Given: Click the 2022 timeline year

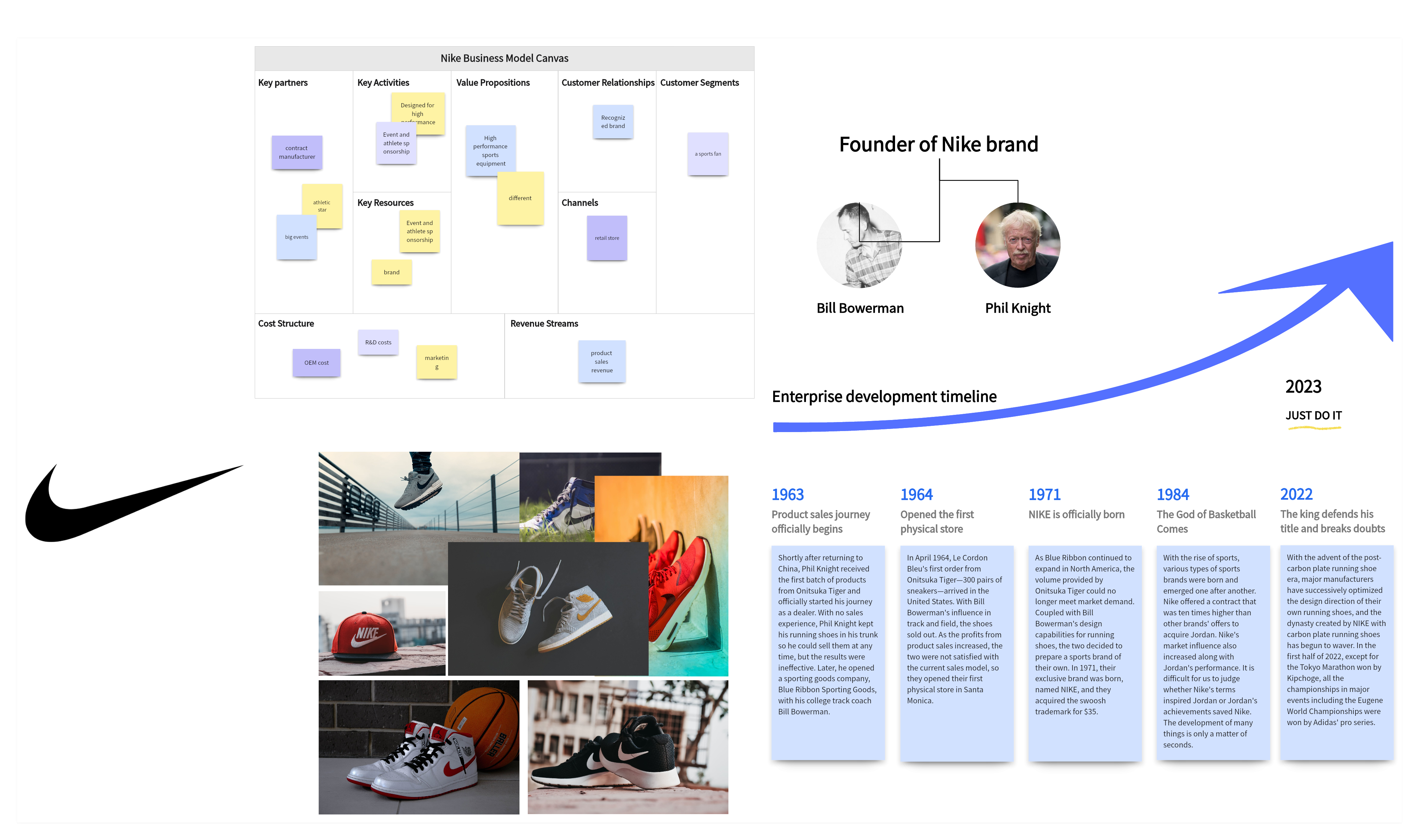Looking at the screenshot, I should click(x=1296, y=494).
